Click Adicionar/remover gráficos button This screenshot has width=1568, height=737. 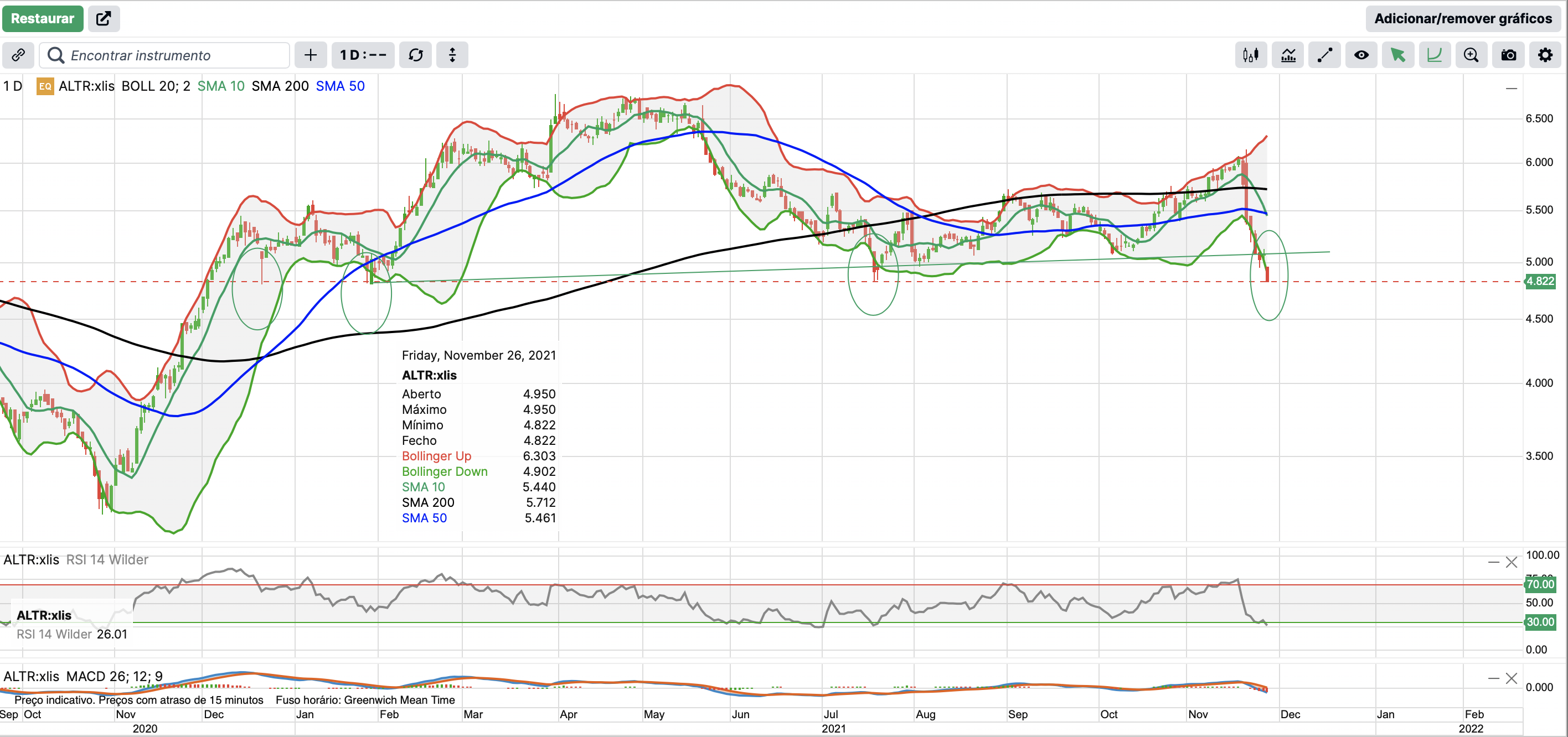[1463, 18]
